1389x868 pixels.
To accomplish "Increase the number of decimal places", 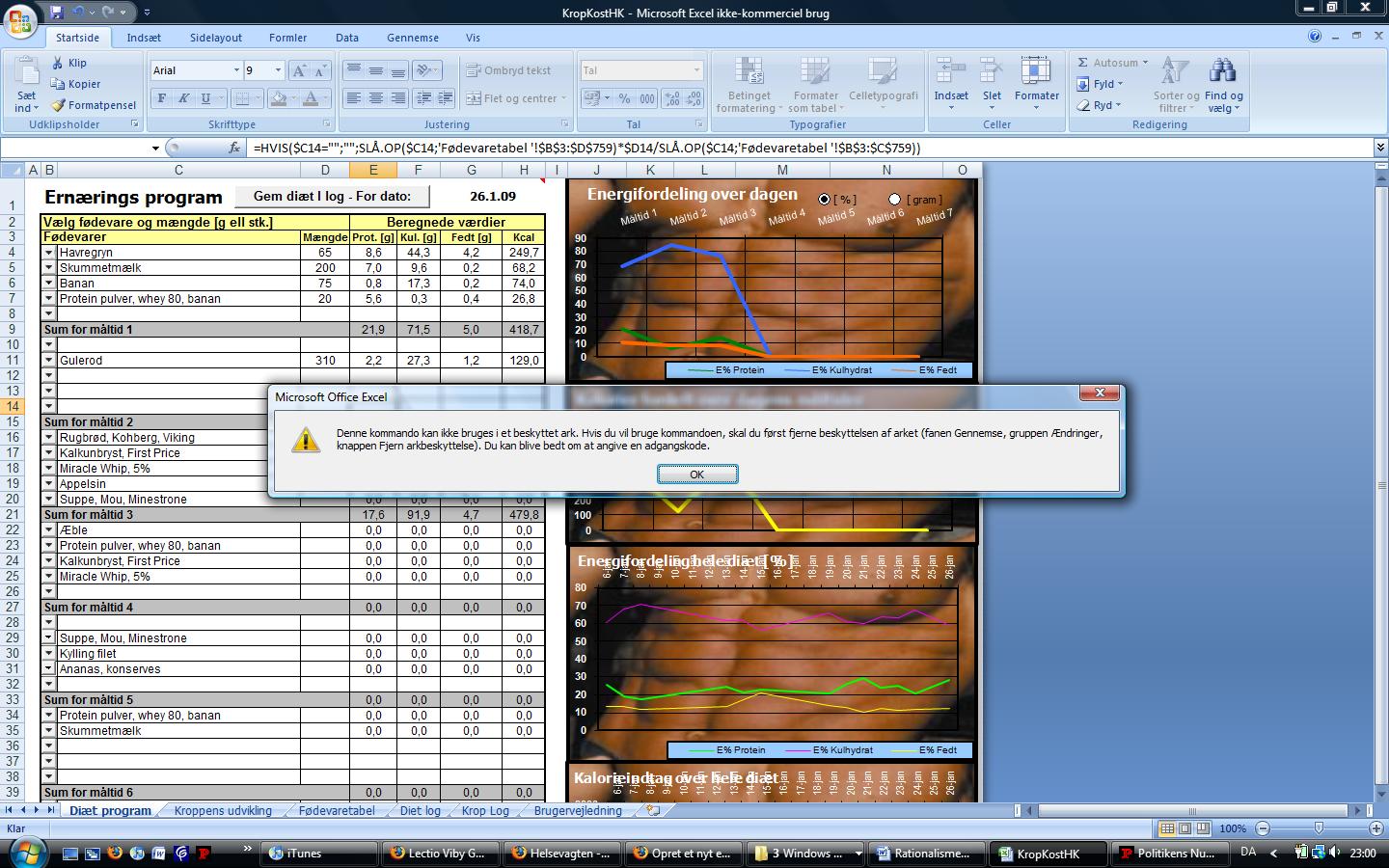I will 672,98.
